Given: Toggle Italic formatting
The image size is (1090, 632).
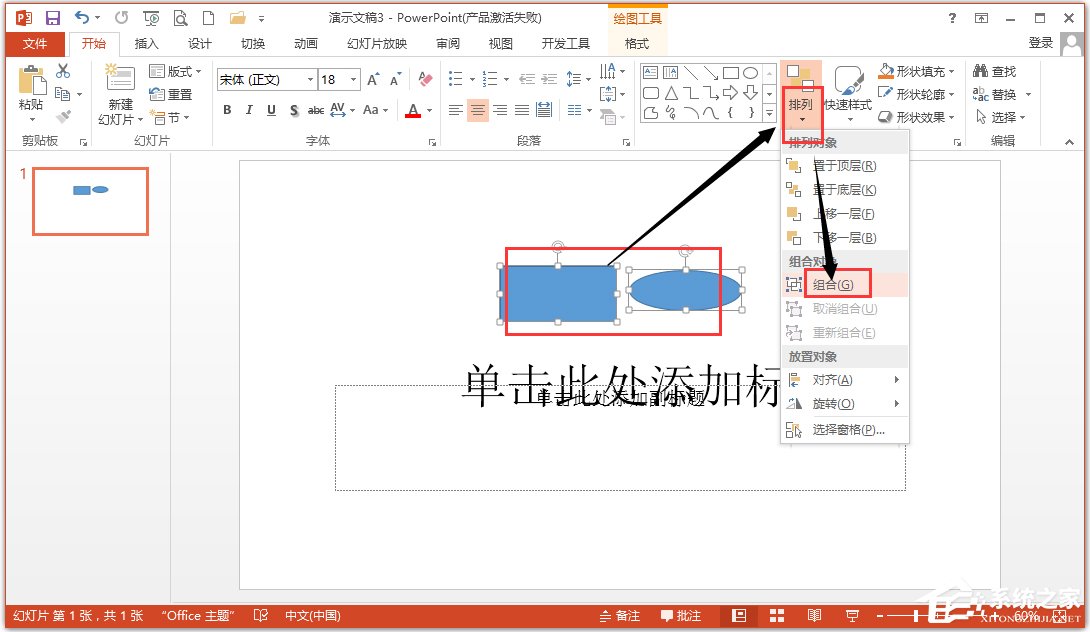Looking at the screenshot, I should click(x=249, y=110).
